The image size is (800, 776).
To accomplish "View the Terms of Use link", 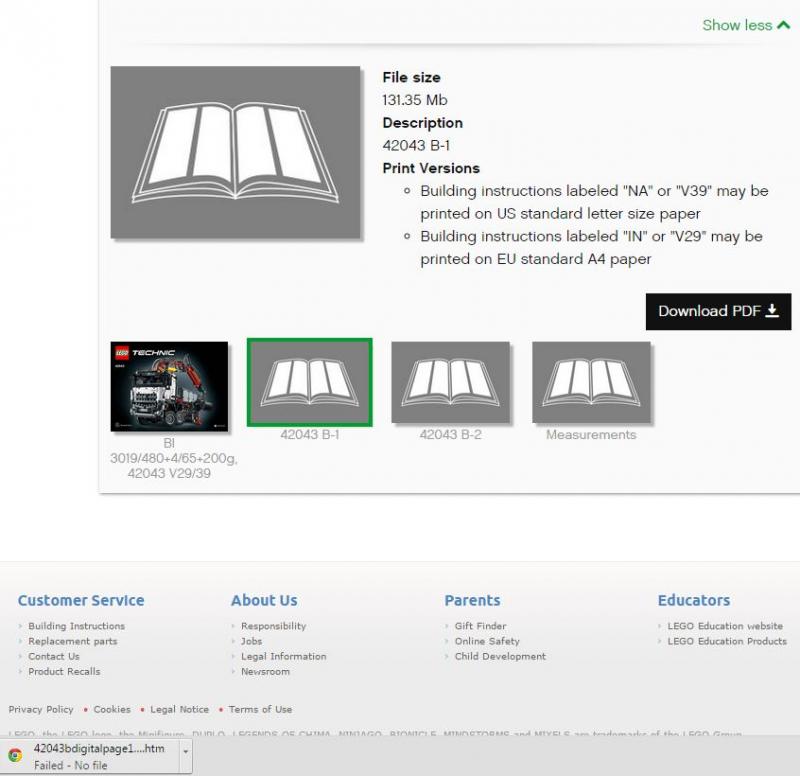I will click(260, 709).
